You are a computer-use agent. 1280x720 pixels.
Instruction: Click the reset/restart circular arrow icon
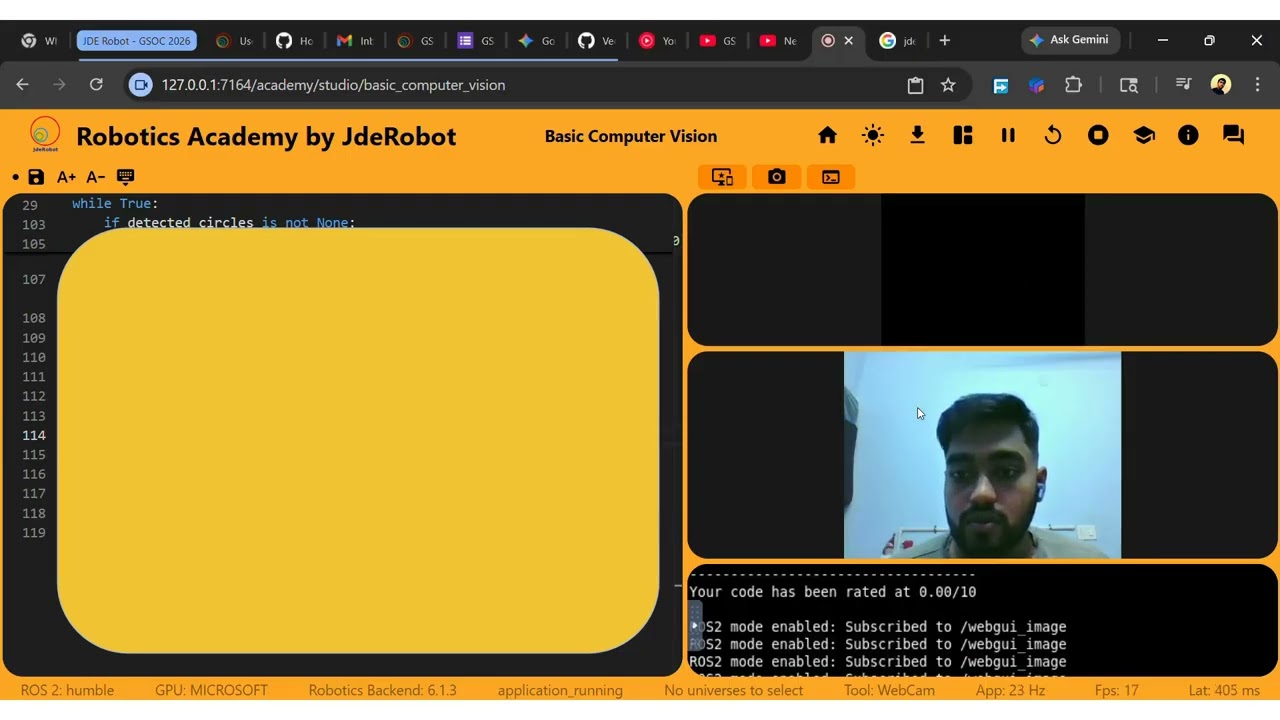(1053, 135)
